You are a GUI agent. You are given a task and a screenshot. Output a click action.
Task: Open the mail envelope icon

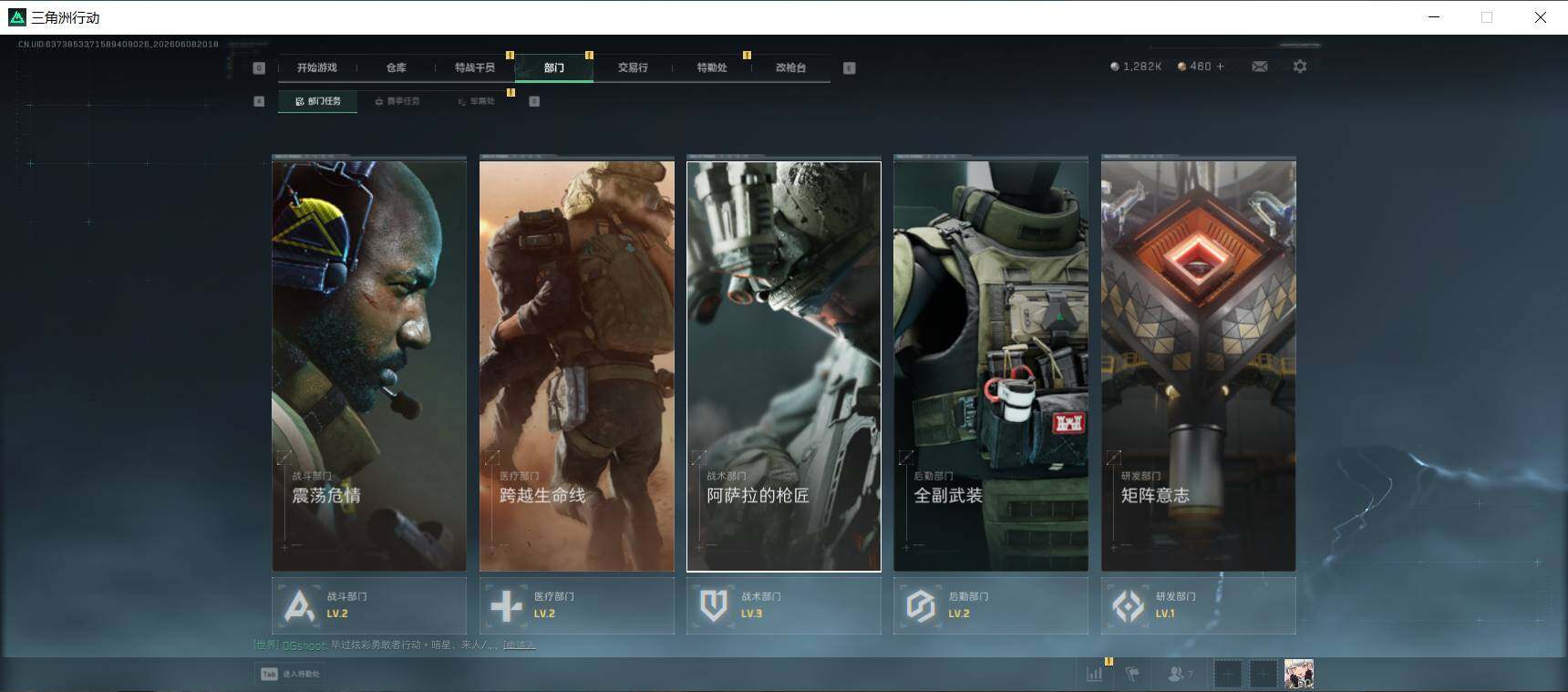tap(1260, 67)
